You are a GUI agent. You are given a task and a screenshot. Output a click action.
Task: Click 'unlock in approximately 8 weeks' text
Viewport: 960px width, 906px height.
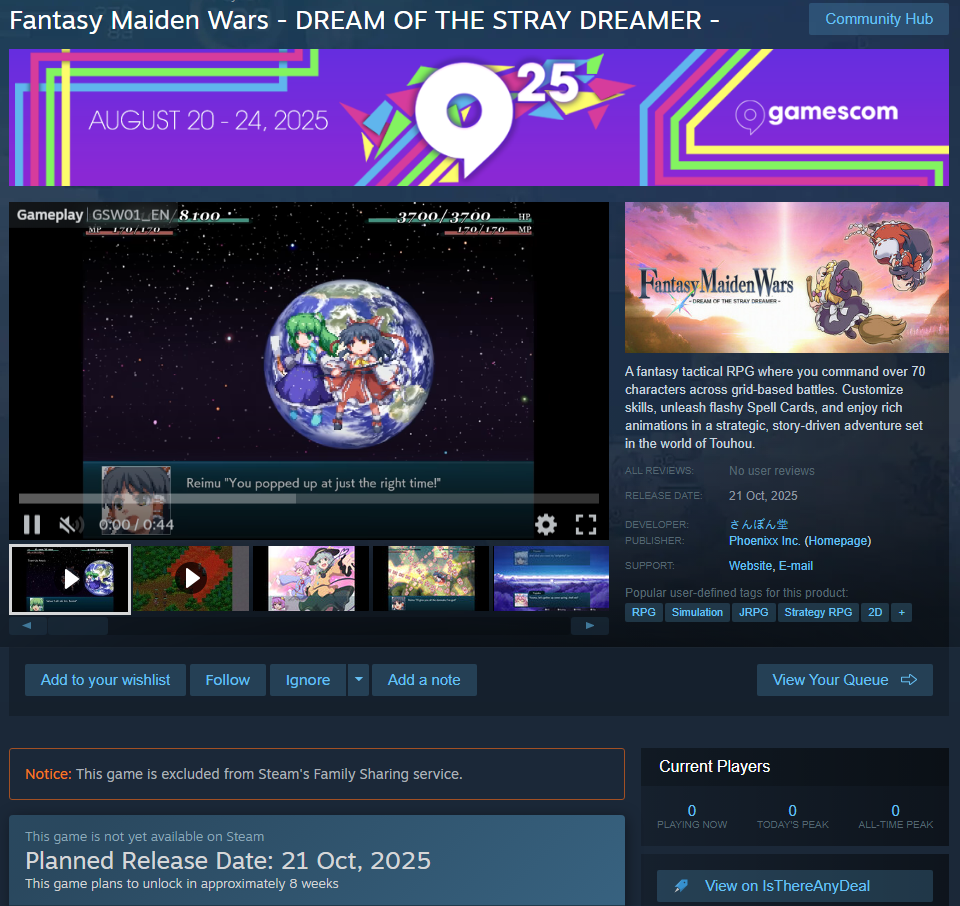[243, 884]
